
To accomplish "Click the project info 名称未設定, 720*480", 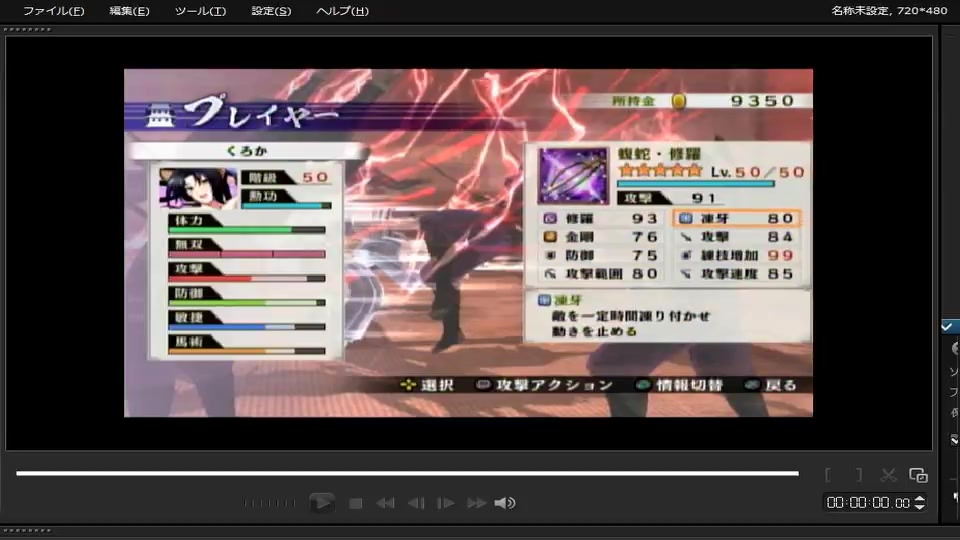I will 889,10.
